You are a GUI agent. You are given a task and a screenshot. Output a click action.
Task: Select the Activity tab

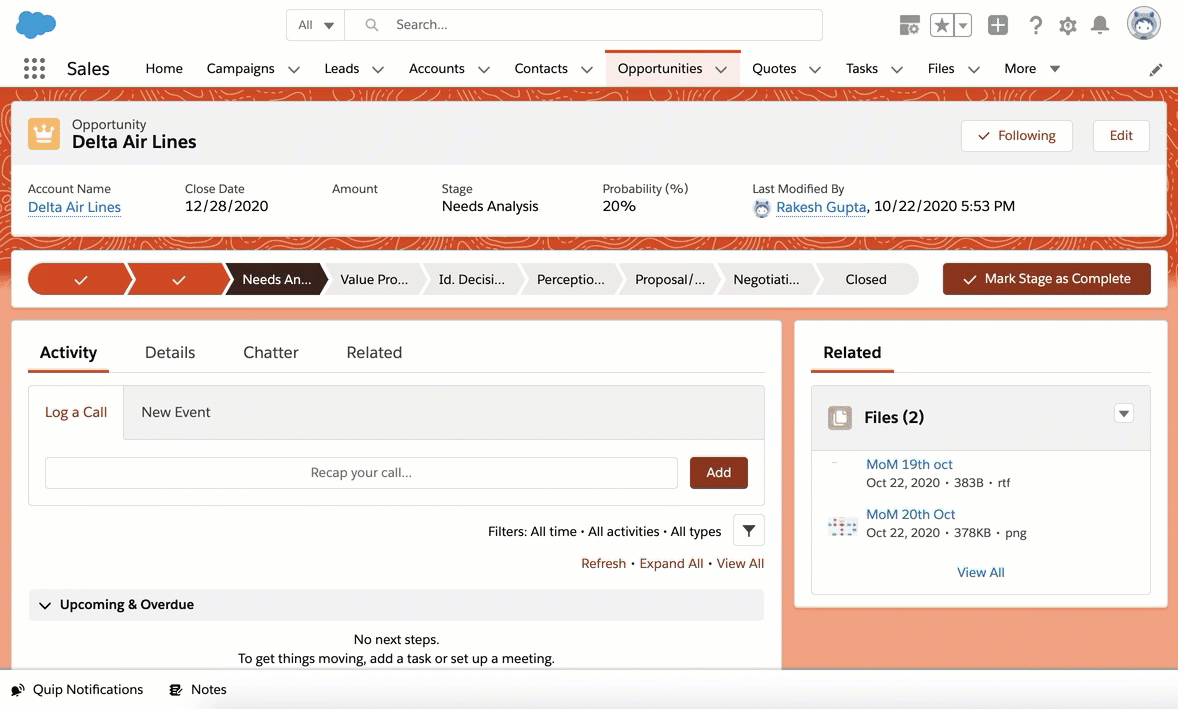68,352
